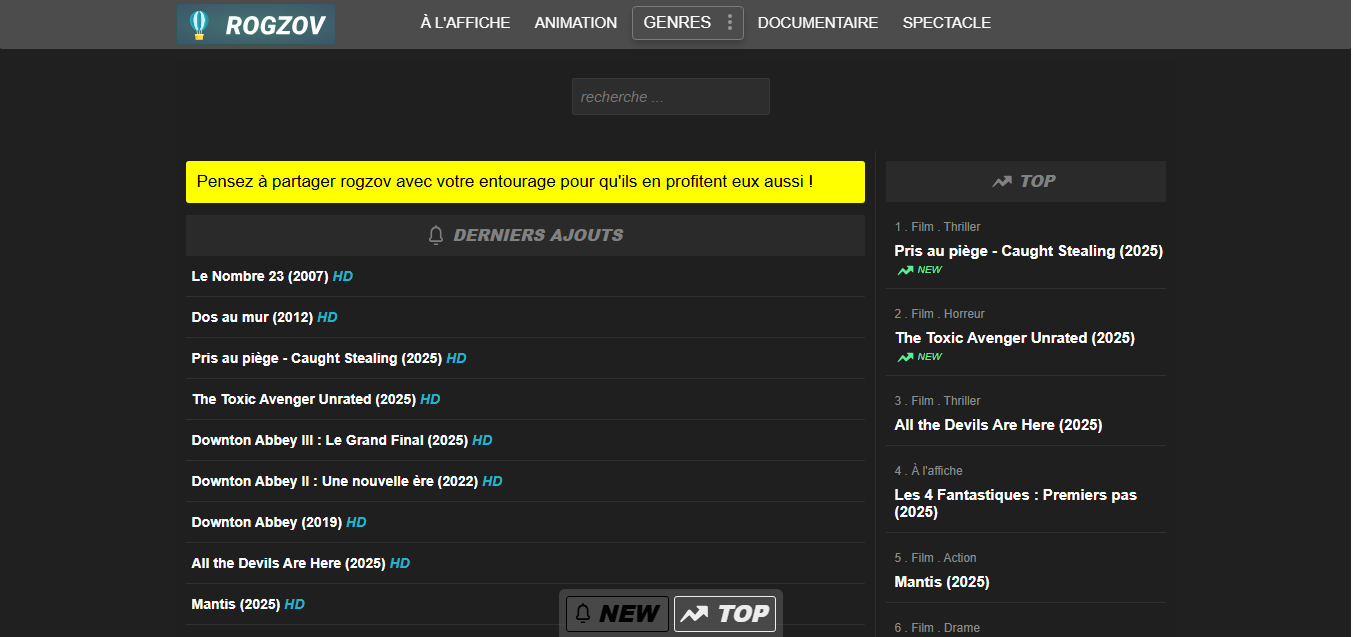
Task: Open Dos au mur (2012) film link
Action: 252,317
